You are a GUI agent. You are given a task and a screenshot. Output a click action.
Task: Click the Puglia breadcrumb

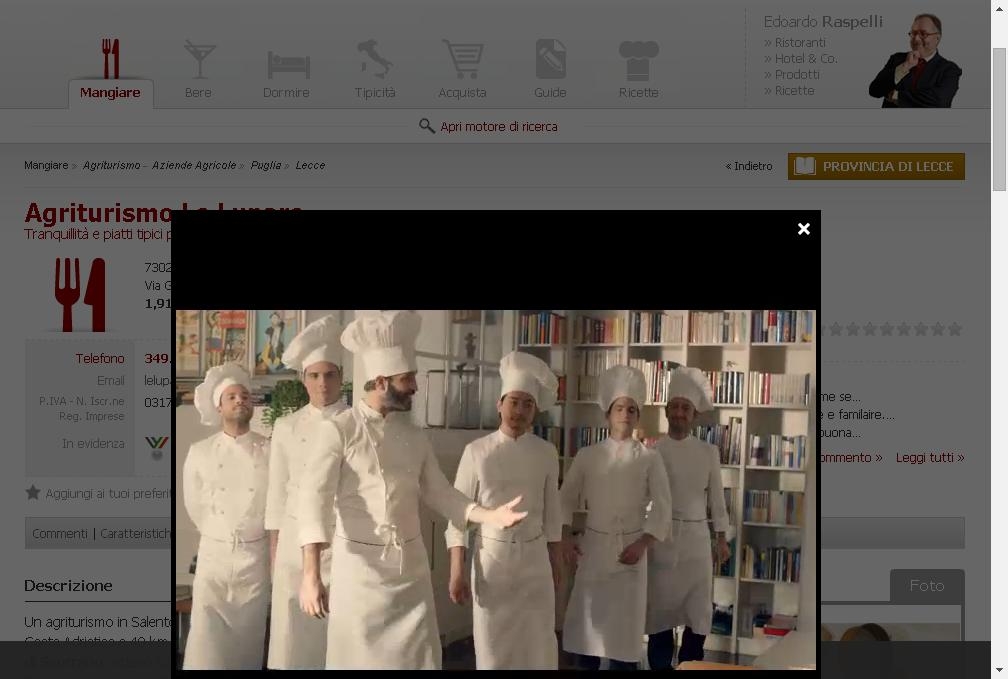click(266, 165)
